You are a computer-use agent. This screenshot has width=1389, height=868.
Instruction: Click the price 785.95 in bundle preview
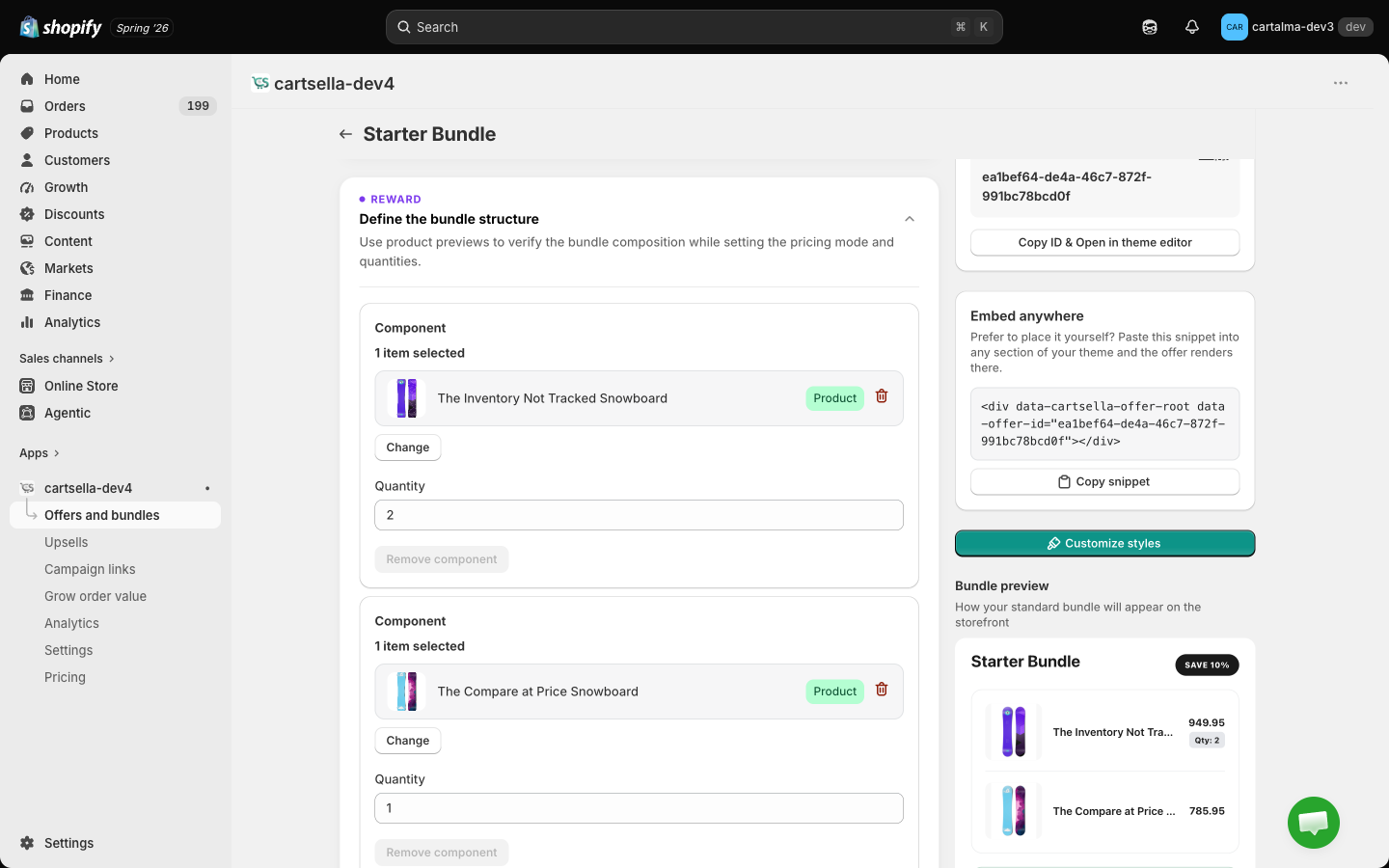coord(1207,811)
